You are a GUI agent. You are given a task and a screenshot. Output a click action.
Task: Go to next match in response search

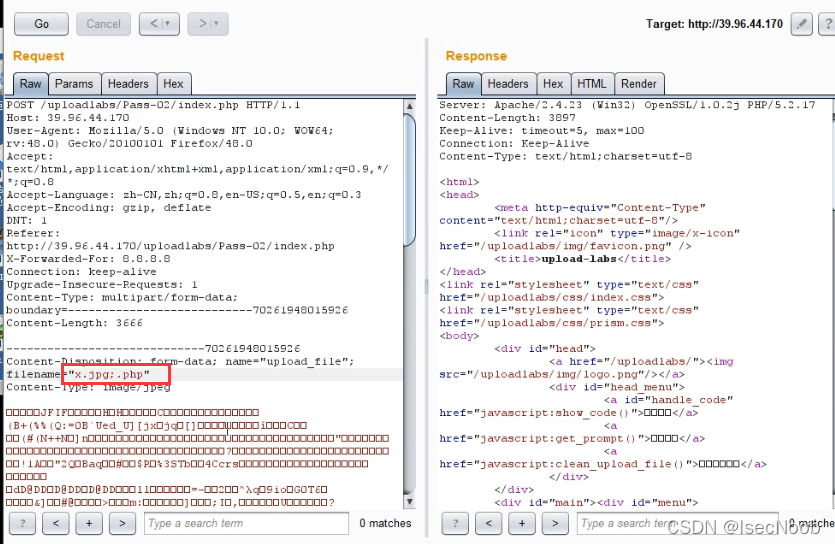tap(555, 523)
